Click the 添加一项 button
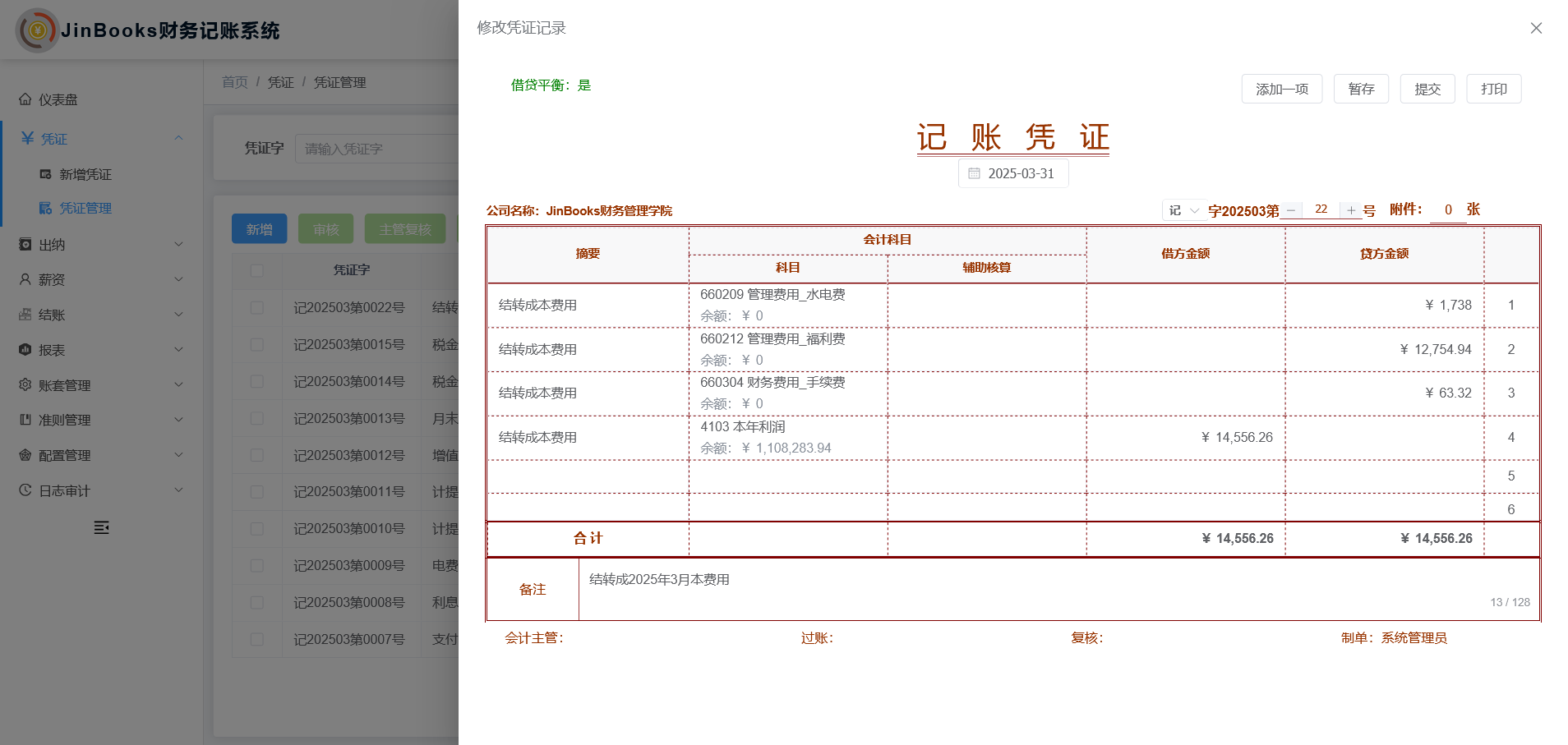The height and width of the screenshot is (745, 1568). coord(1281,89)
